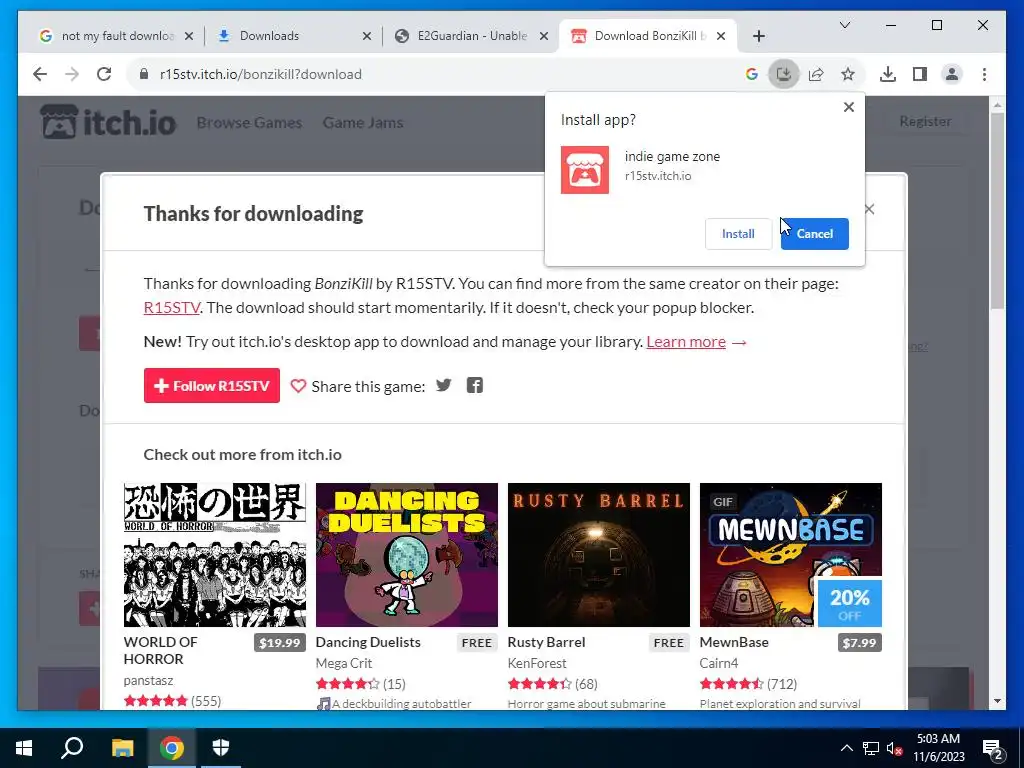Open Chrome downloads tray icon
The height and width of the screenshot is (768, 1024).
click(x=888, y=74)
